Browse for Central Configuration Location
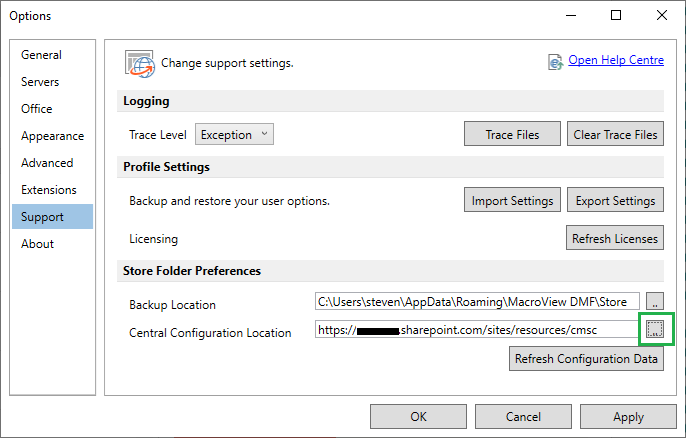Viewport: 686px width, 438px height. point(655,329)
